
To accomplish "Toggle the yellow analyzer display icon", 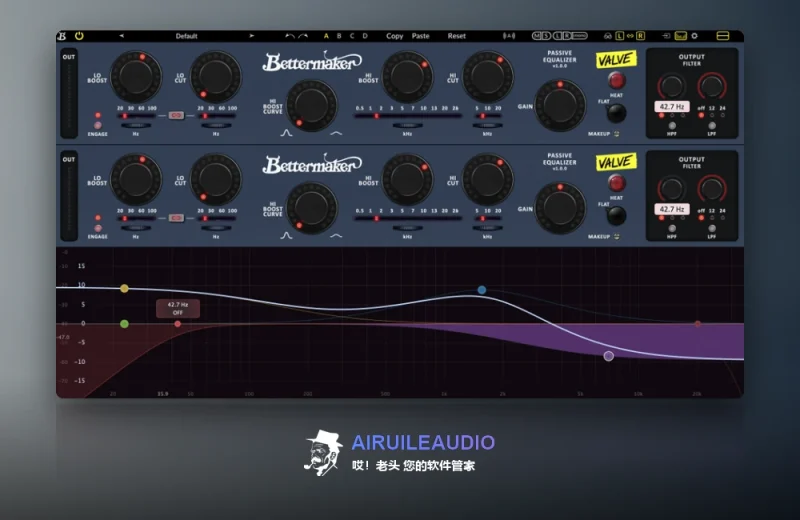I will coord(681,36).
